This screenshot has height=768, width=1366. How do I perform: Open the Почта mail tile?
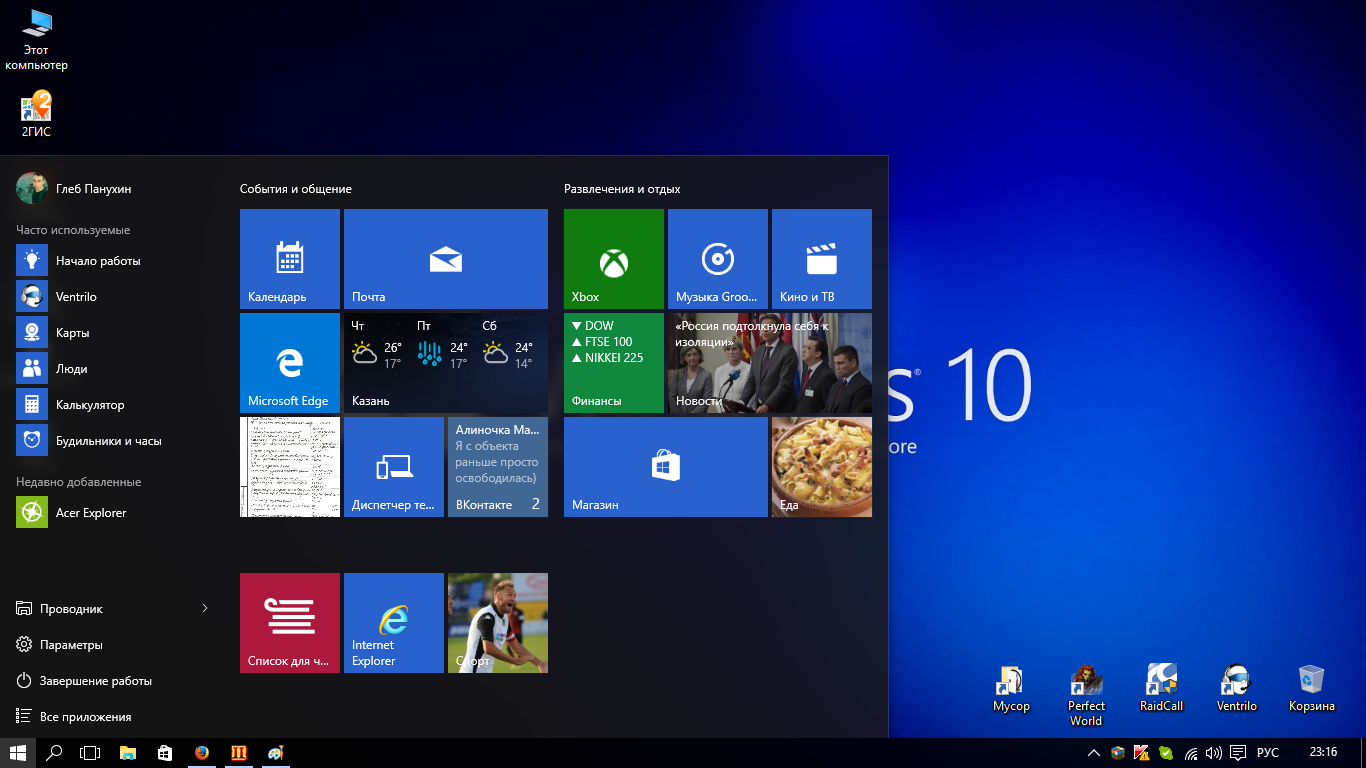[445, 259]
